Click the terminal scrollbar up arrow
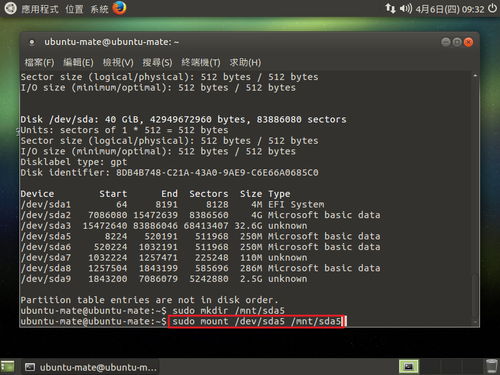Viewport: 500px width, 375px height. click(x=475, y=76)
